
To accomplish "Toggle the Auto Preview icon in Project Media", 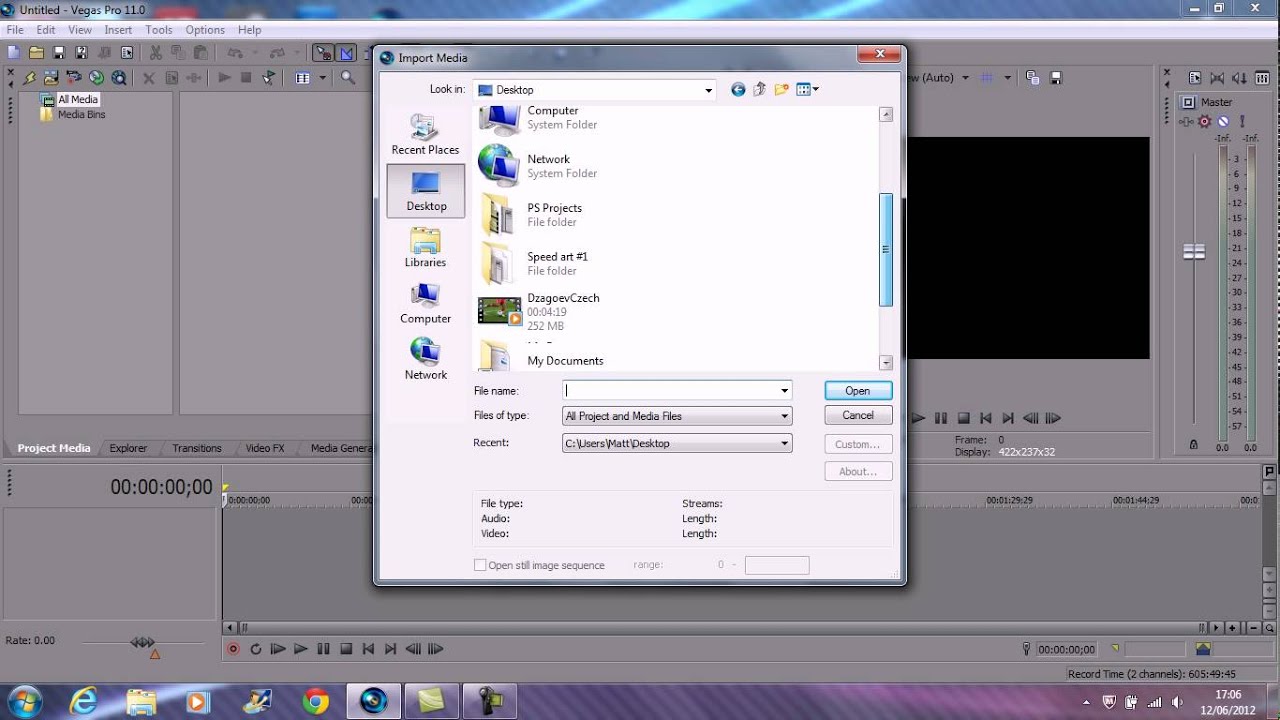I will tap(269, 77).
